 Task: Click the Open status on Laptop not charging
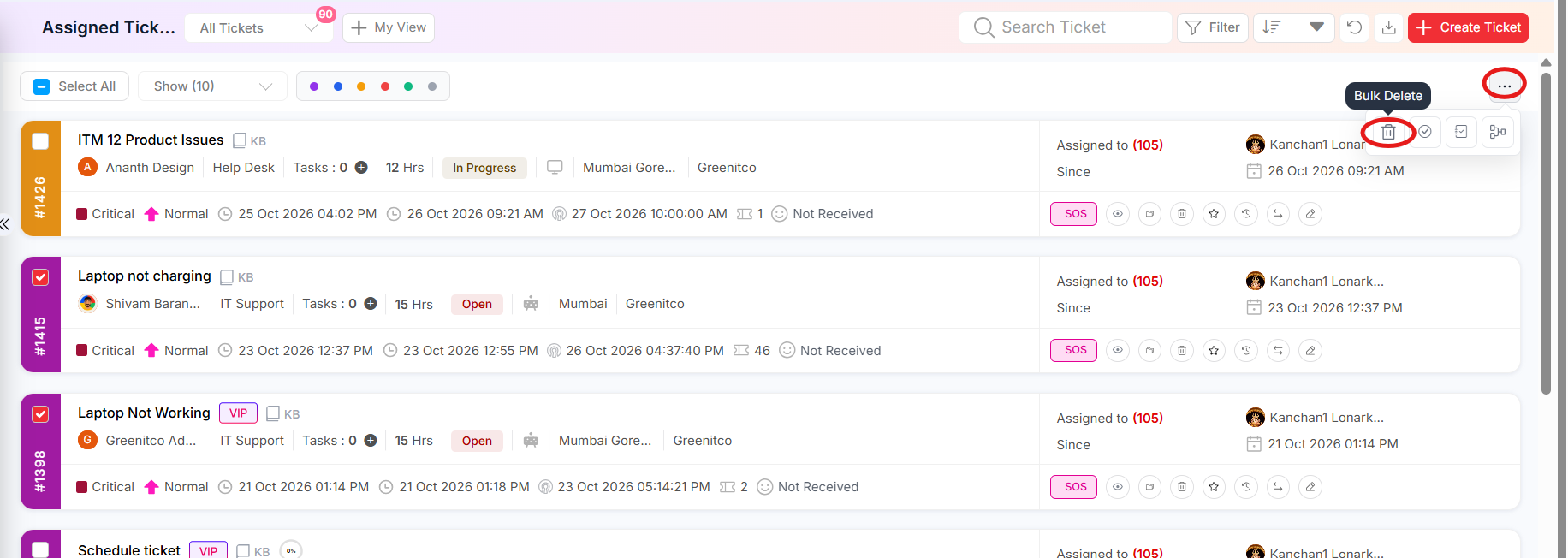(477, 304)
